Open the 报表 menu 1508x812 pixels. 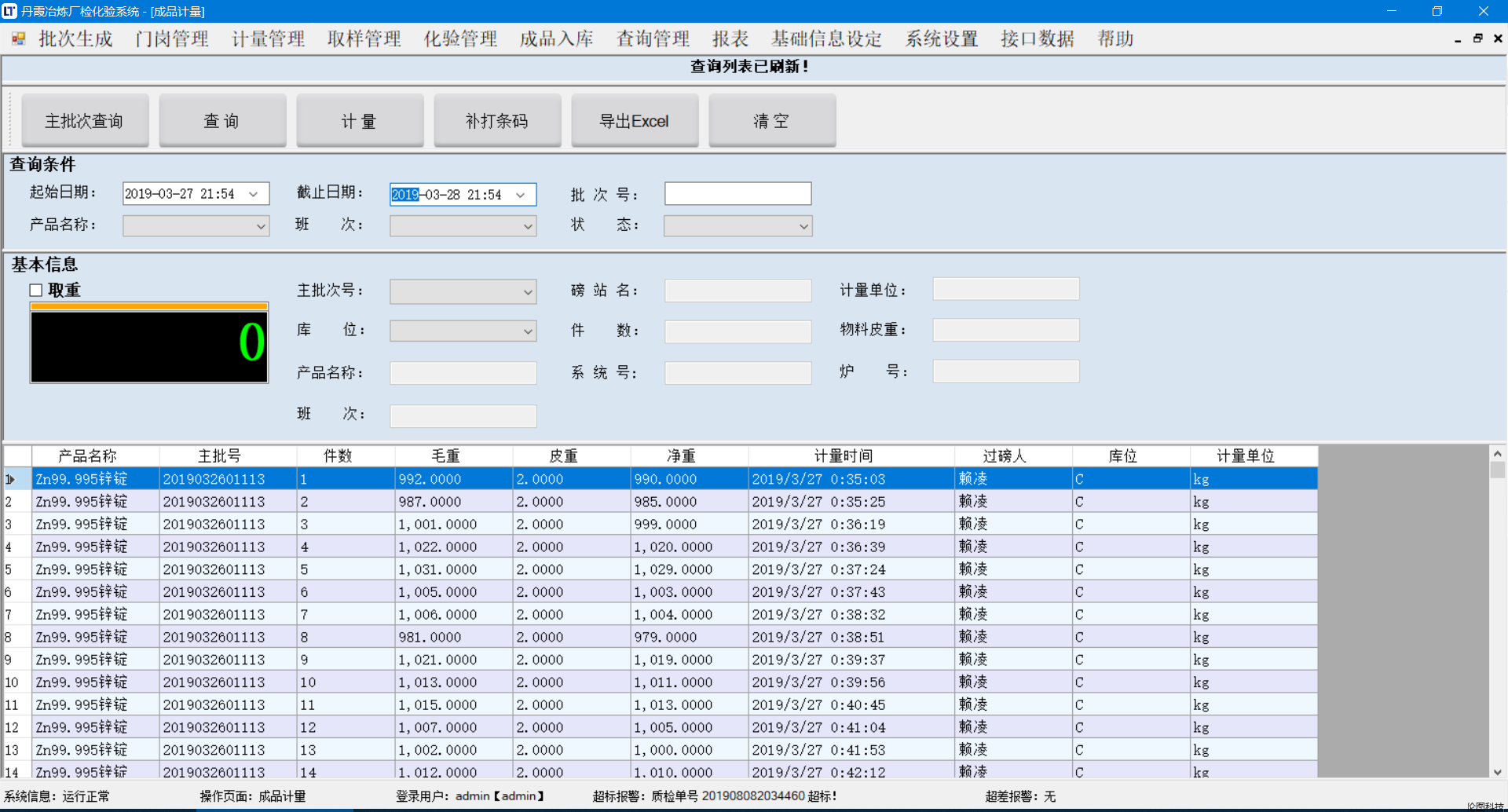tap(730, 38)
